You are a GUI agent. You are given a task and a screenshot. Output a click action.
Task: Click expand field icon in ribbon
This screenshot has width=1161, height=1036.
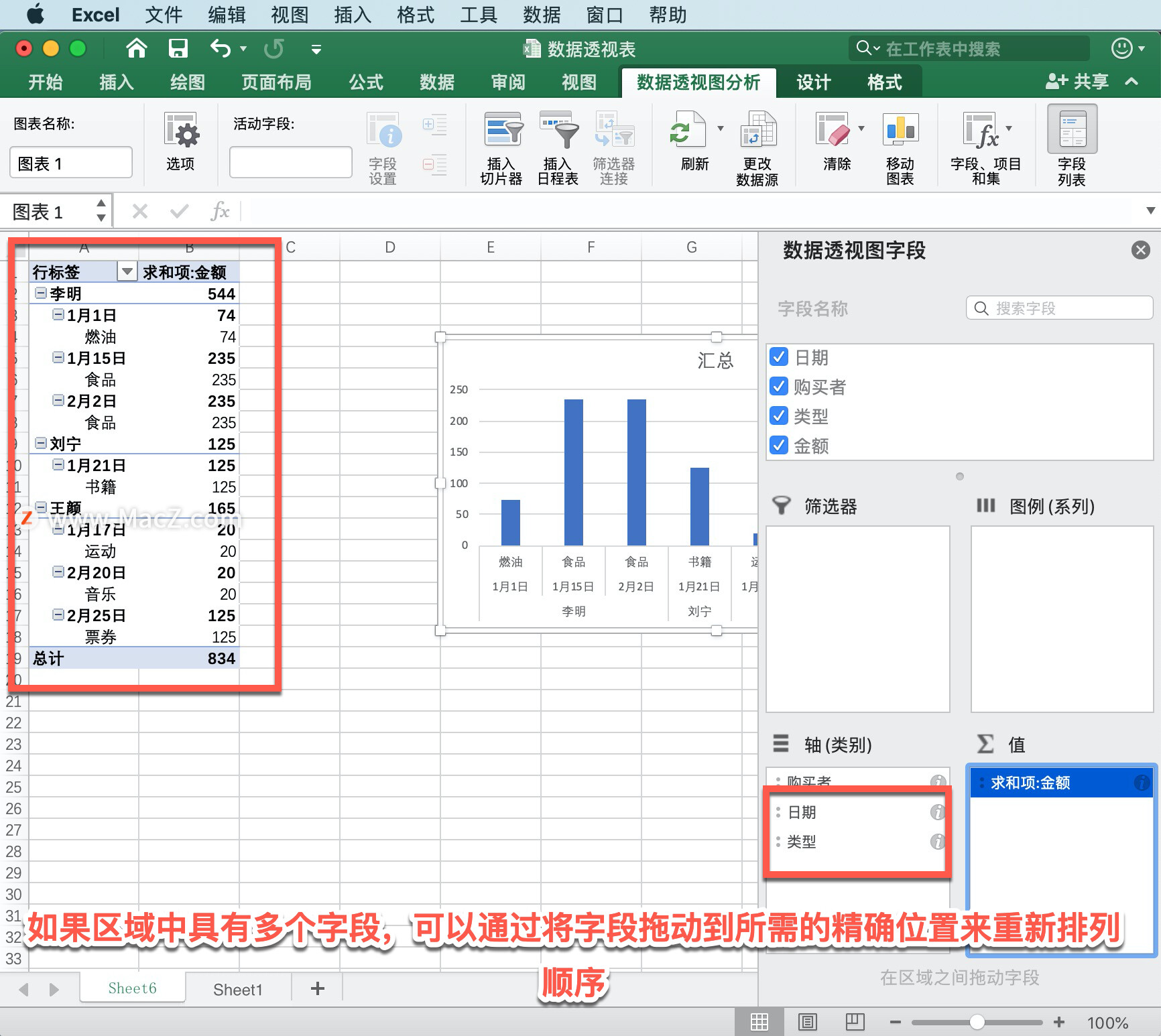click(434, 125)
